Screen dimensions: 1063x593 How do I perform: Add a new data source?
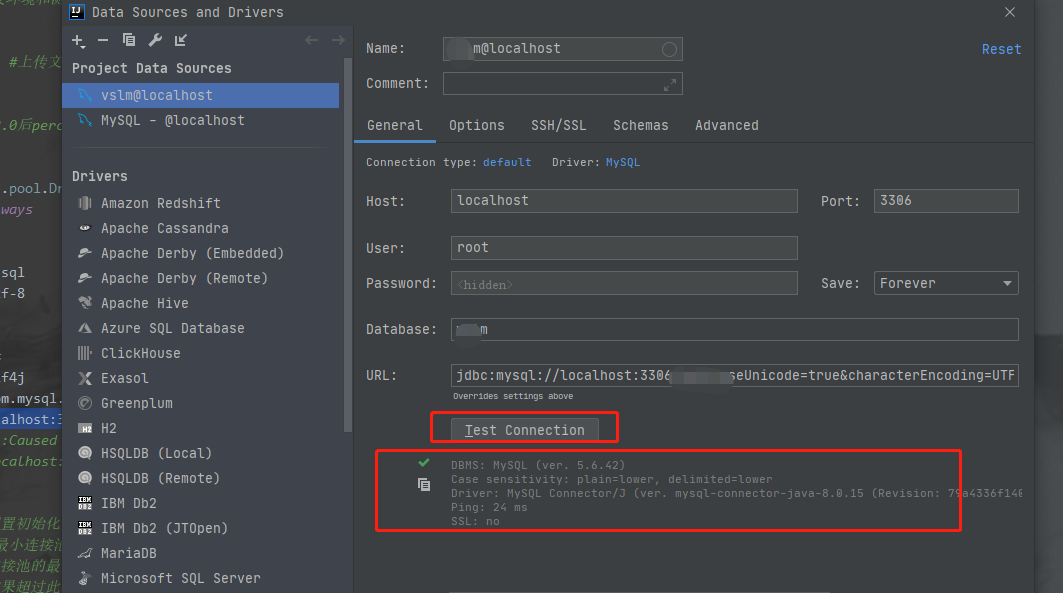78,42
